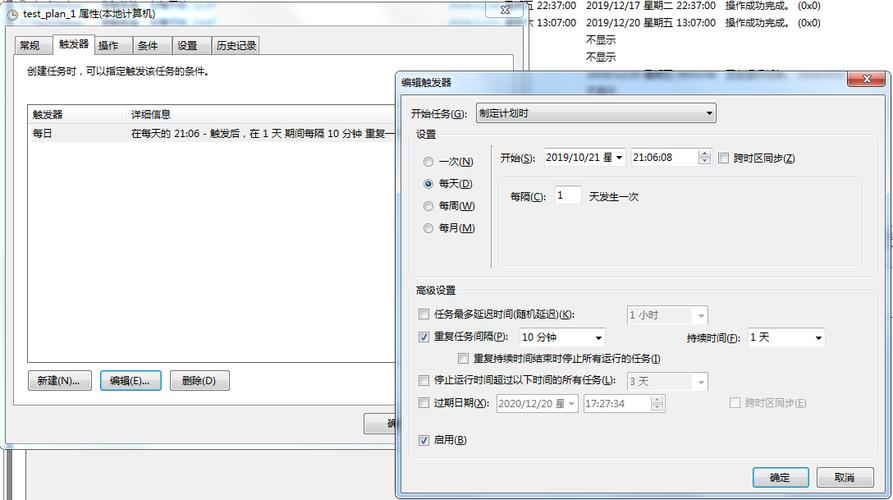Click the 2019/12/17 星期二 22:37:00 history entry
This screenshot has height=500, width=893.
click(x=651, y=6)
